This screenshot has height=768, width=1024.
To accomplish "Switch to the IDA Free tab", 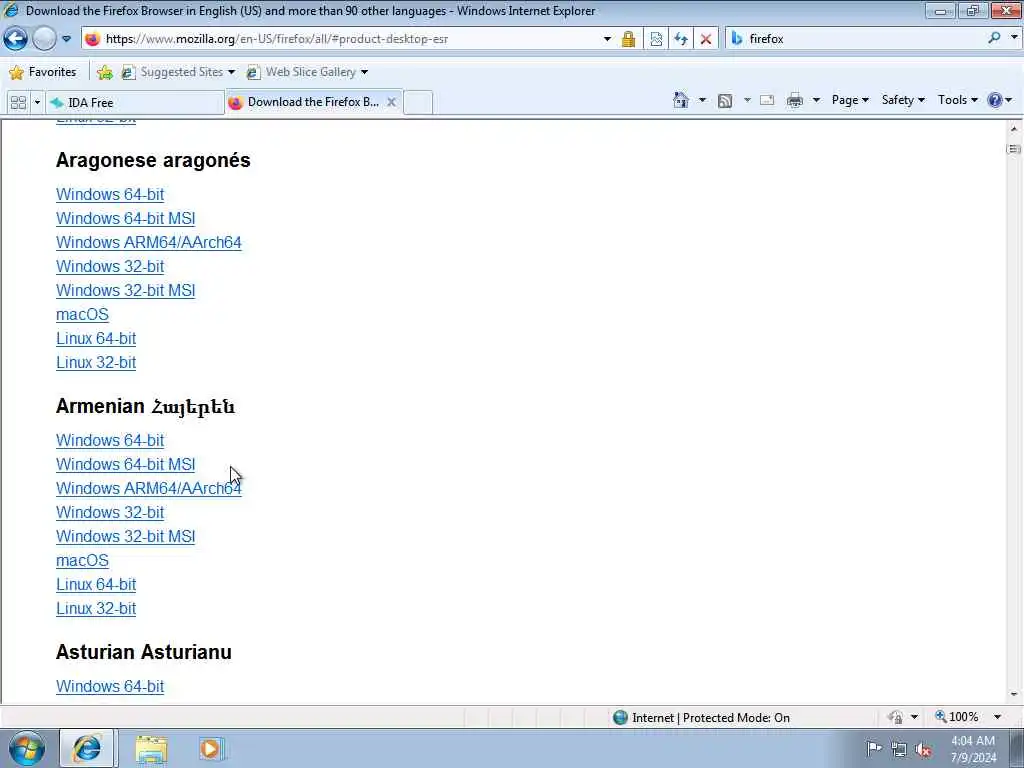I will pyautogui.click(x=135, y=103).
